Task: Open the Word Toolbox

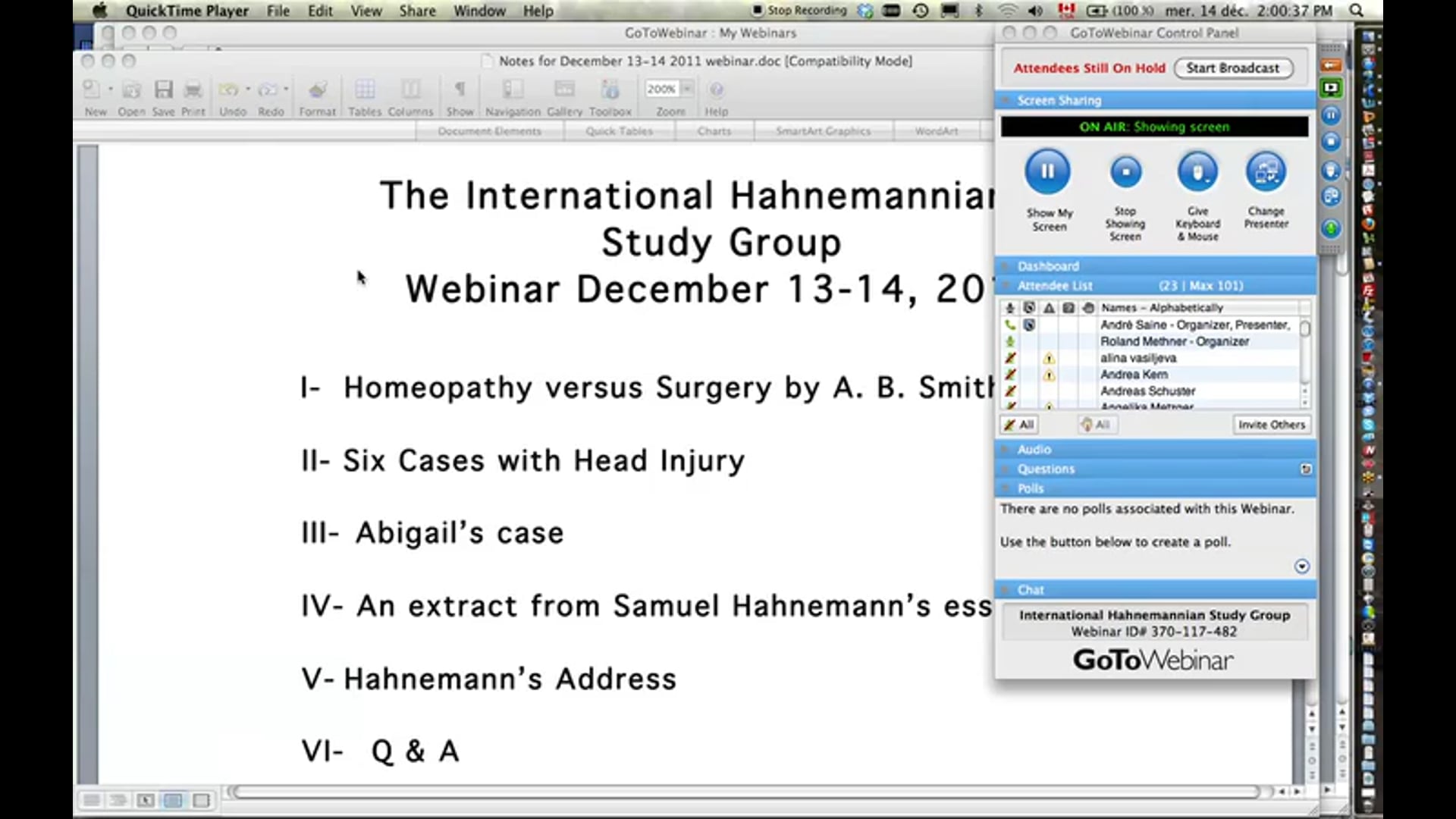Action: pyautogui.click(x=610, y=89)
